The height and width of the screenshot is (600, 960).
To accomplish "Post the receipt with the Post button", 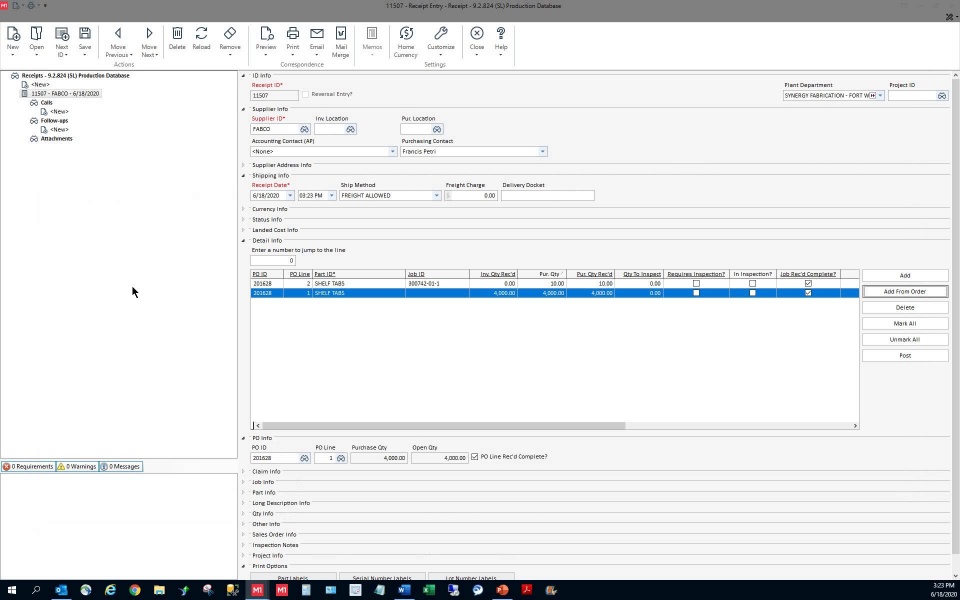I will click(x=903, y=355).
